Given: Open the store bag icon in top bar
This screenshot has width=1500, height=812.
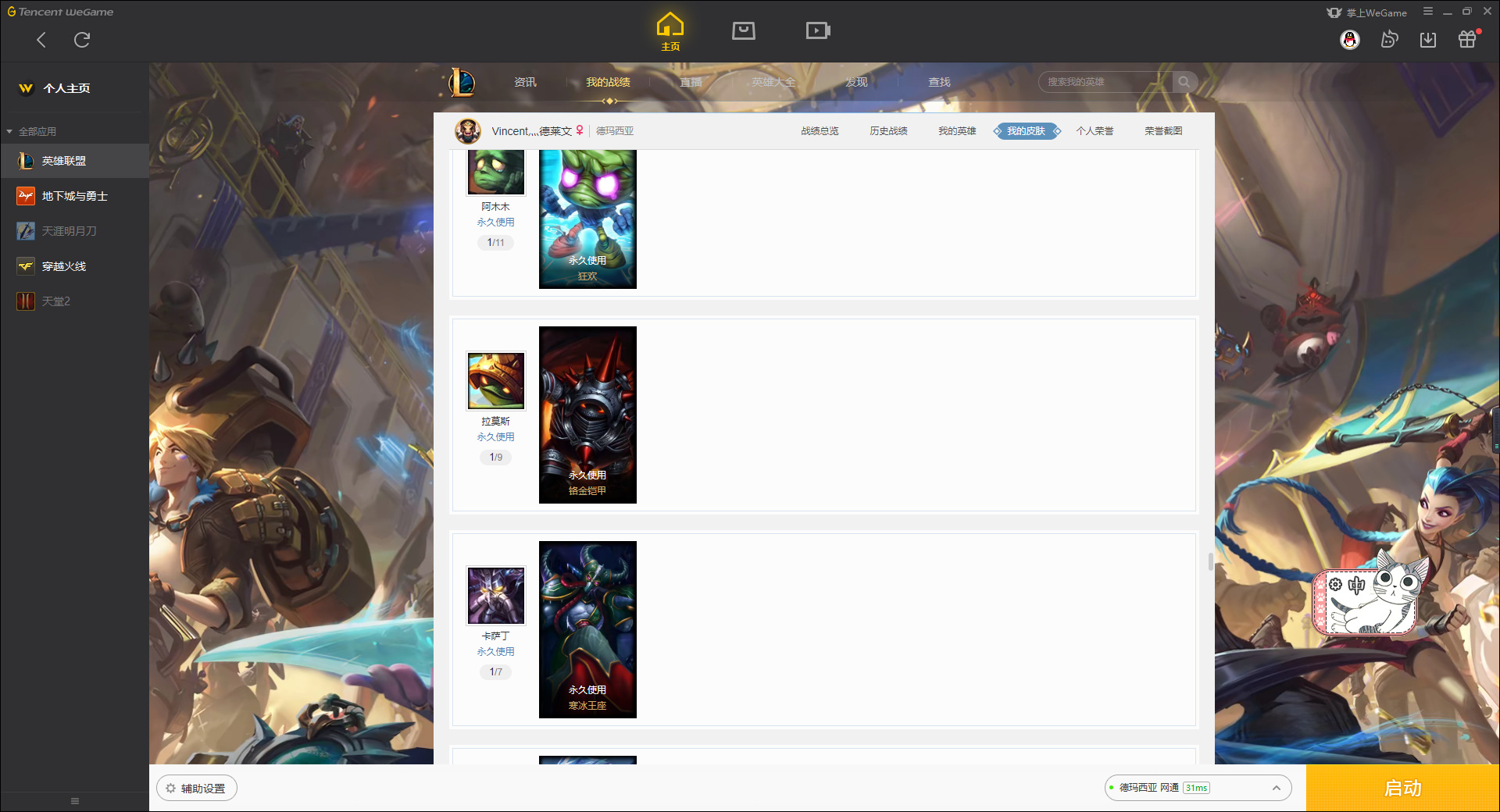Looking at the screenshot, I should tap(744, 30).
